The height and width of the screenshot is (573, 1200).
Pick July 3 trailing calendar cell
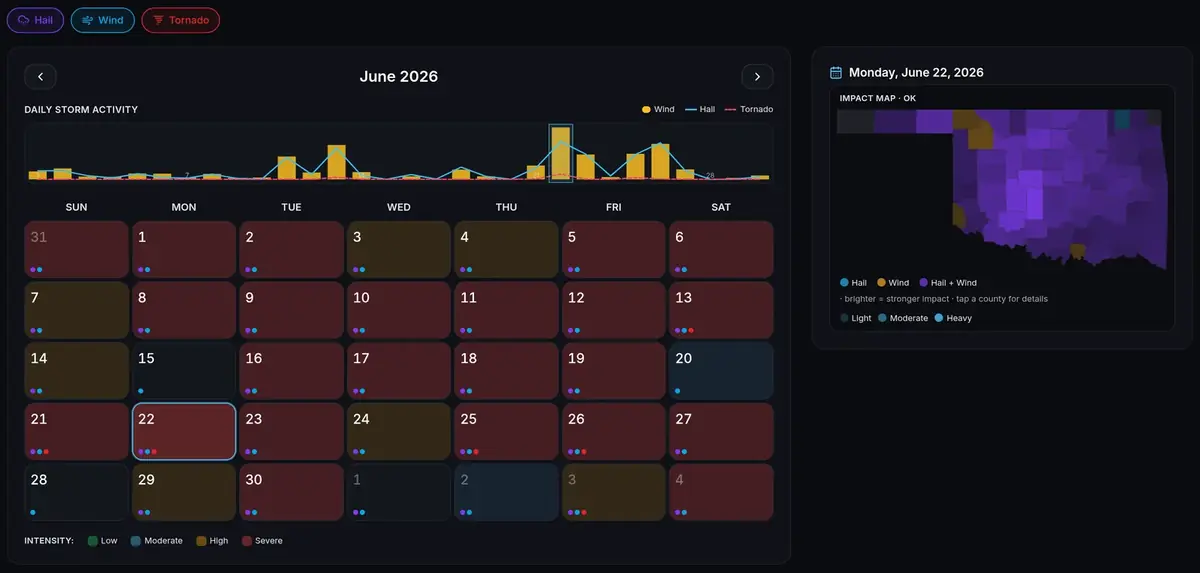[614, 492]
